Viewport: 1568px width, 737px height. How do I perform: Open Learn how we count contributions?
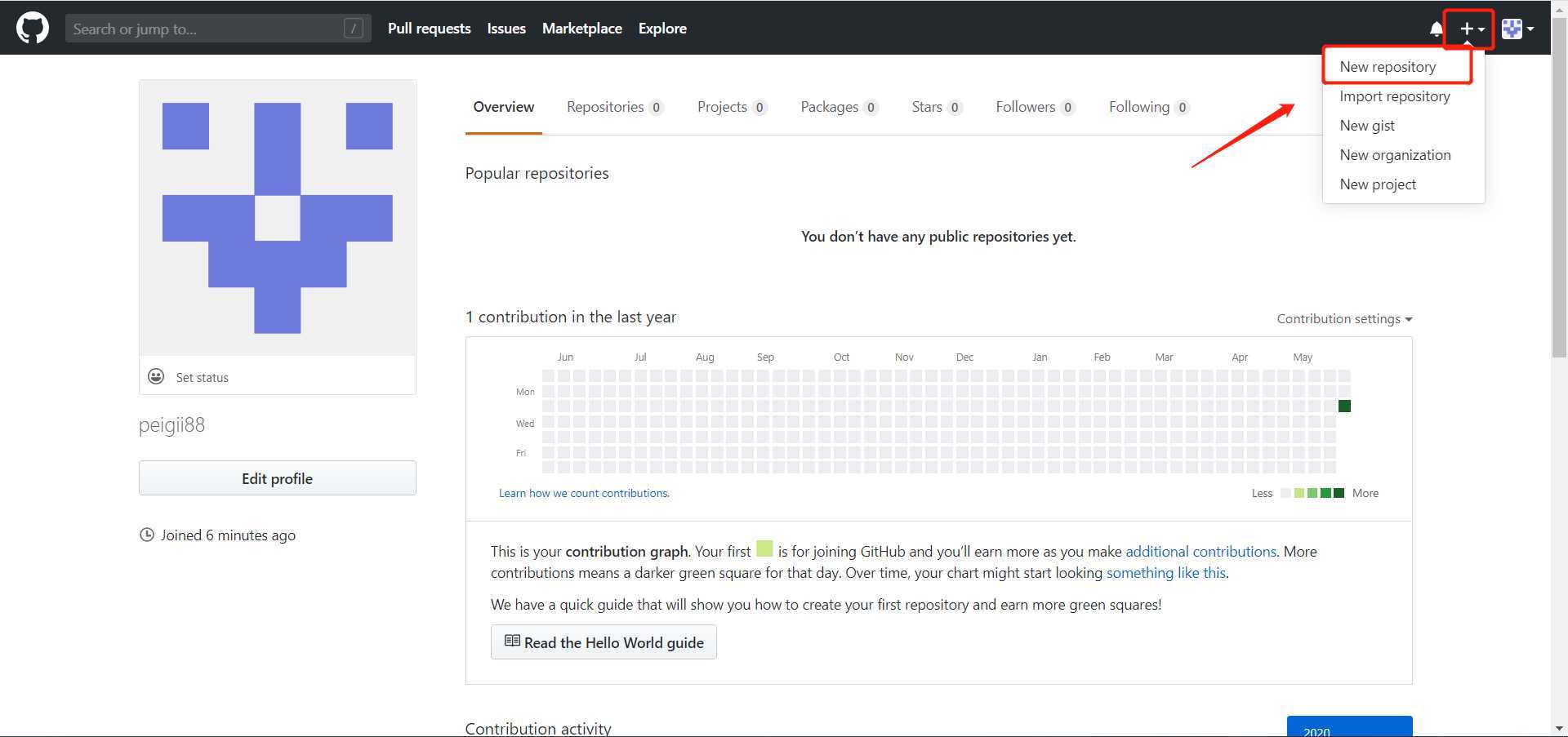pyautogui.click(x=584, y=493)
